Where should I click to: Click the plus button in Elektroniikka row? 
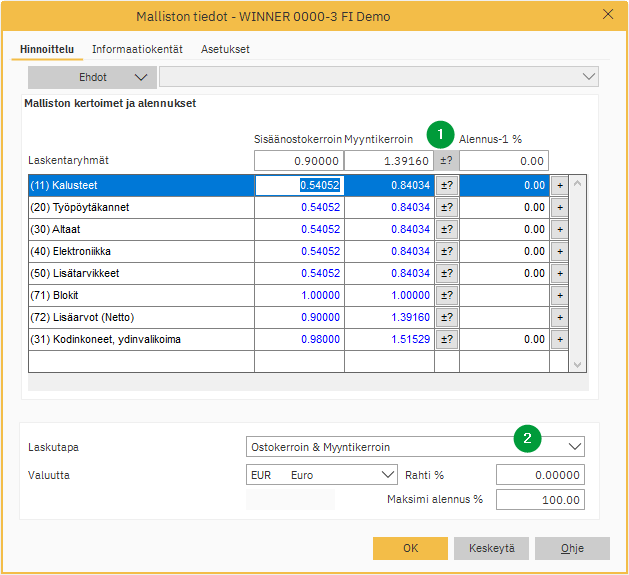559,251
